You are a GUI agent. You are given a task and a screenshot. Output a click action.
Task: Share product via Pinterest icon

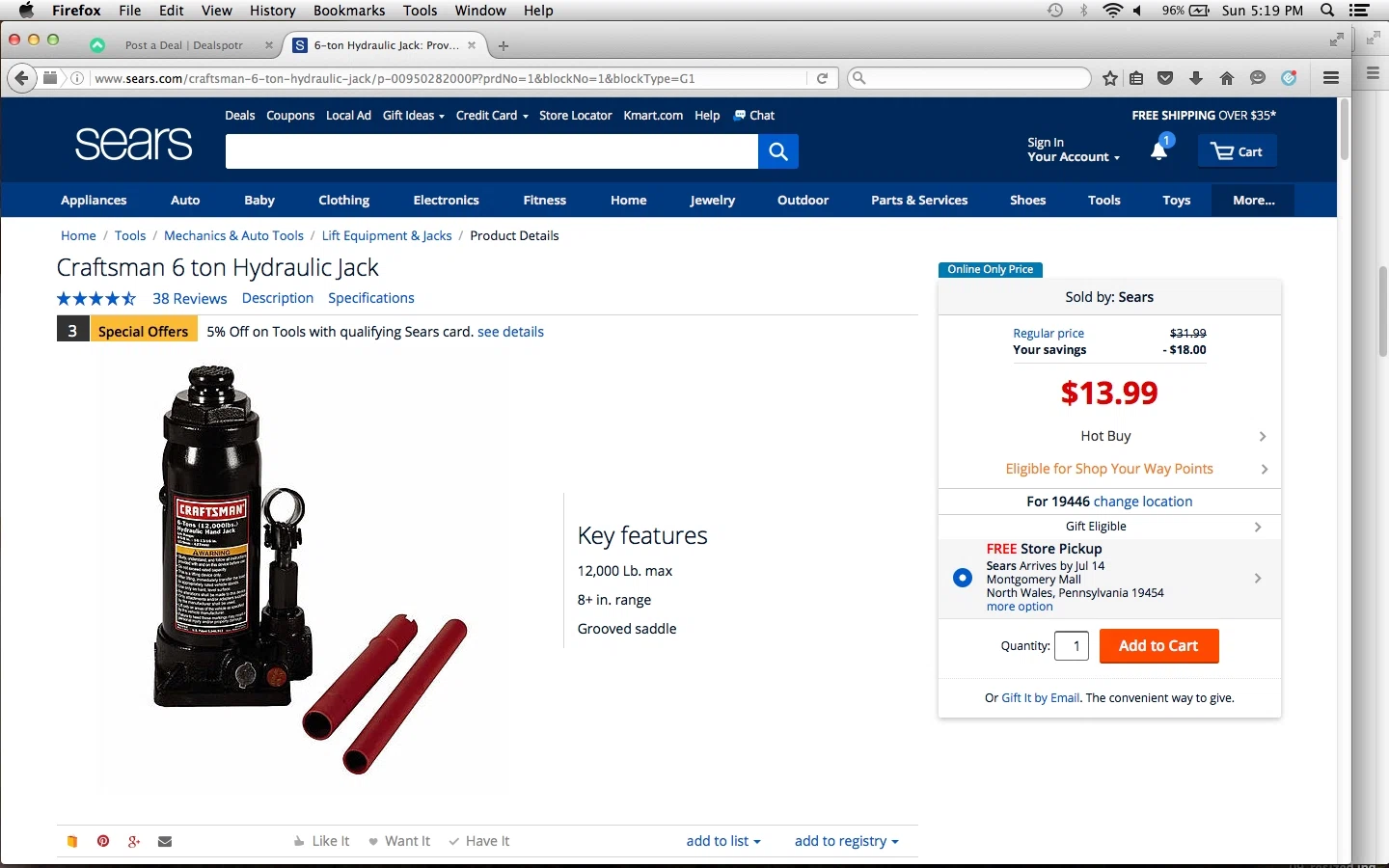click(103, 841)
